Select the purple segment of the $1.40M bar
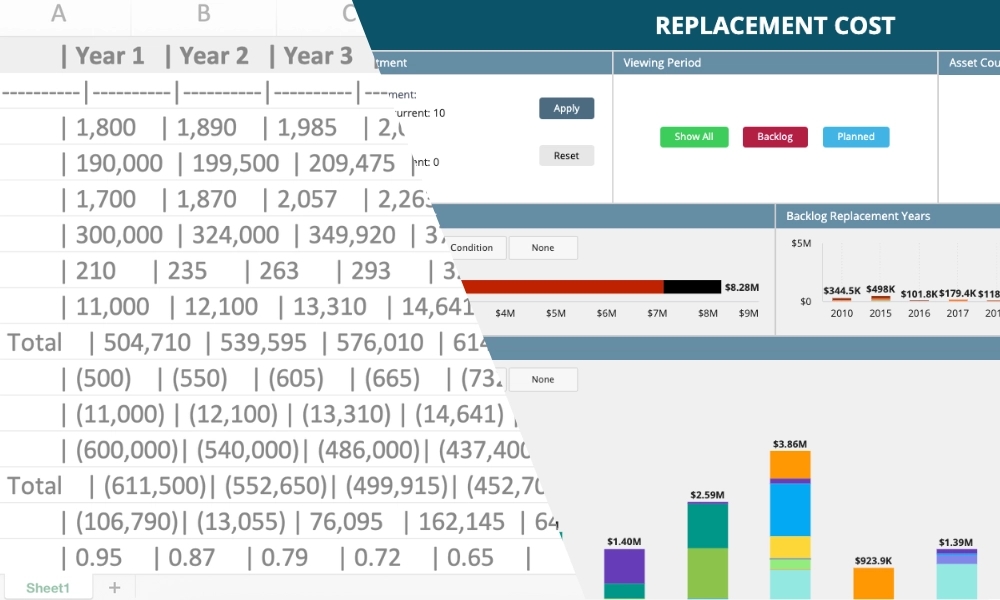 coord(625,566)
